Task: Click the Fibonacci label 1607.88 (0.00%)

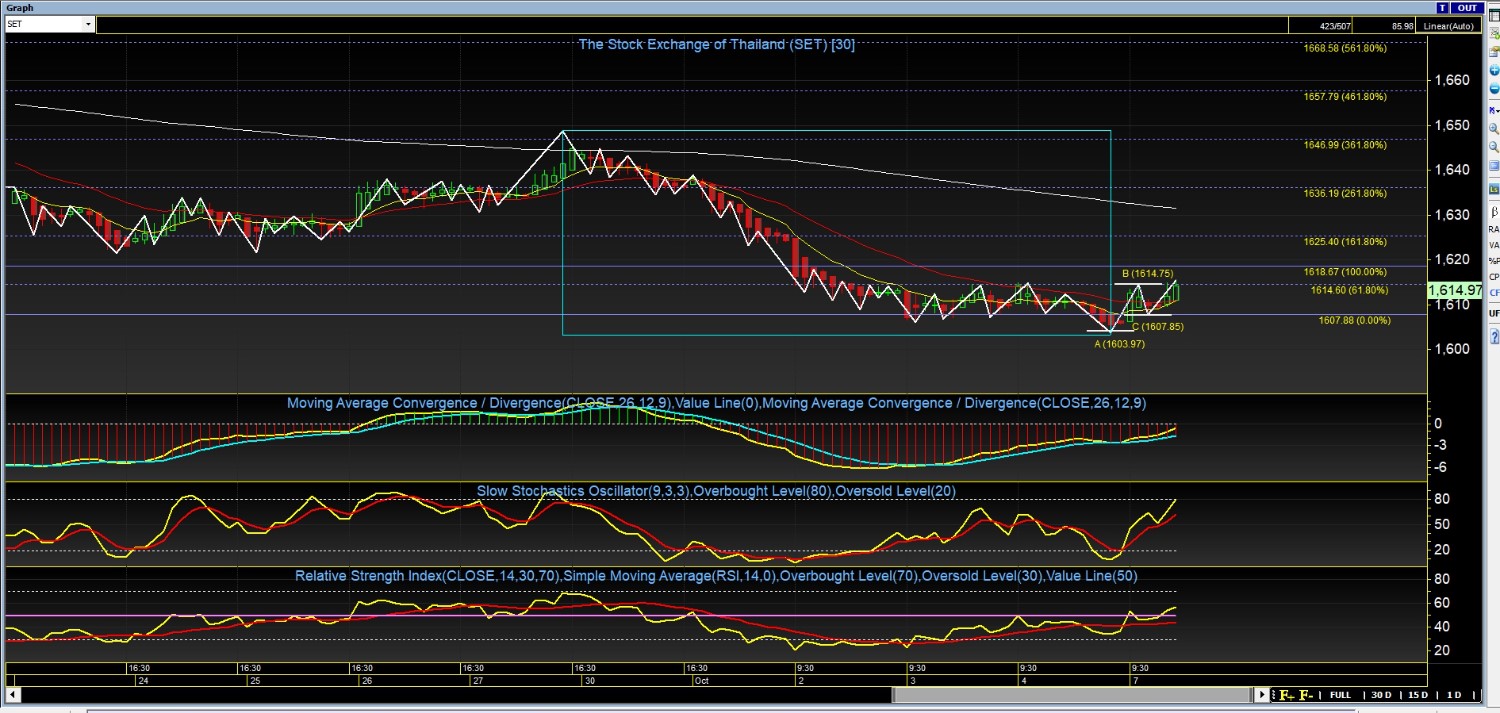Action: click(x=1354, y=320)
